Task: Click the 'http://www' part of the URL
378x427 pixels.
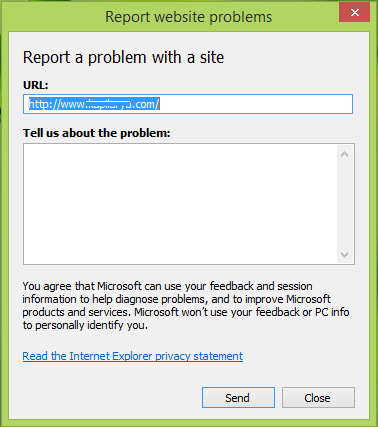Action: point(57,104)
